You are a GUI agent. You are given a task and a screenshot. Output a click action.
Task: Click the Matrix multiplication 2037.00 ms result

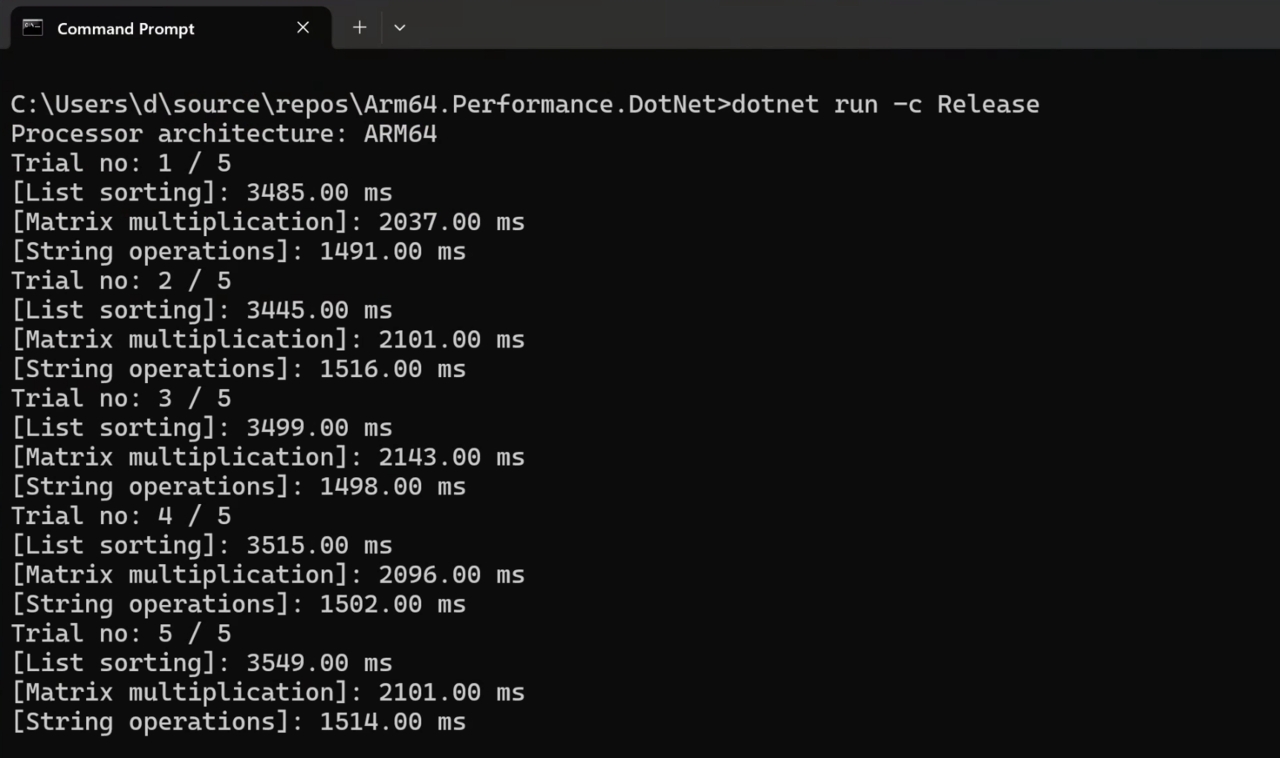[268, 221]
